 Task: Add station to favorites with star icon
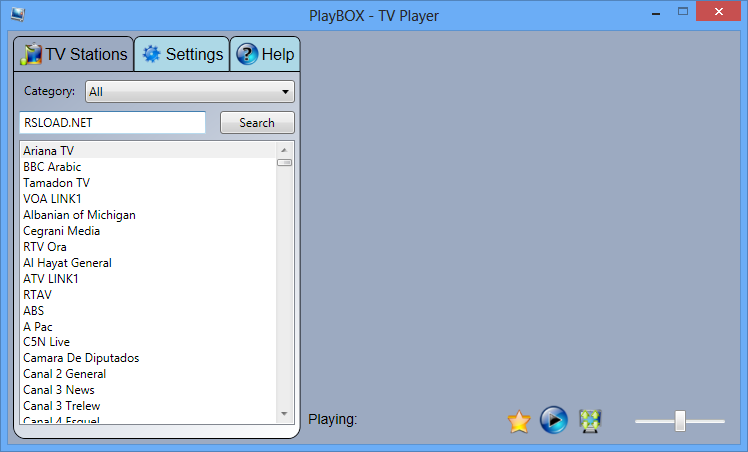519,421
